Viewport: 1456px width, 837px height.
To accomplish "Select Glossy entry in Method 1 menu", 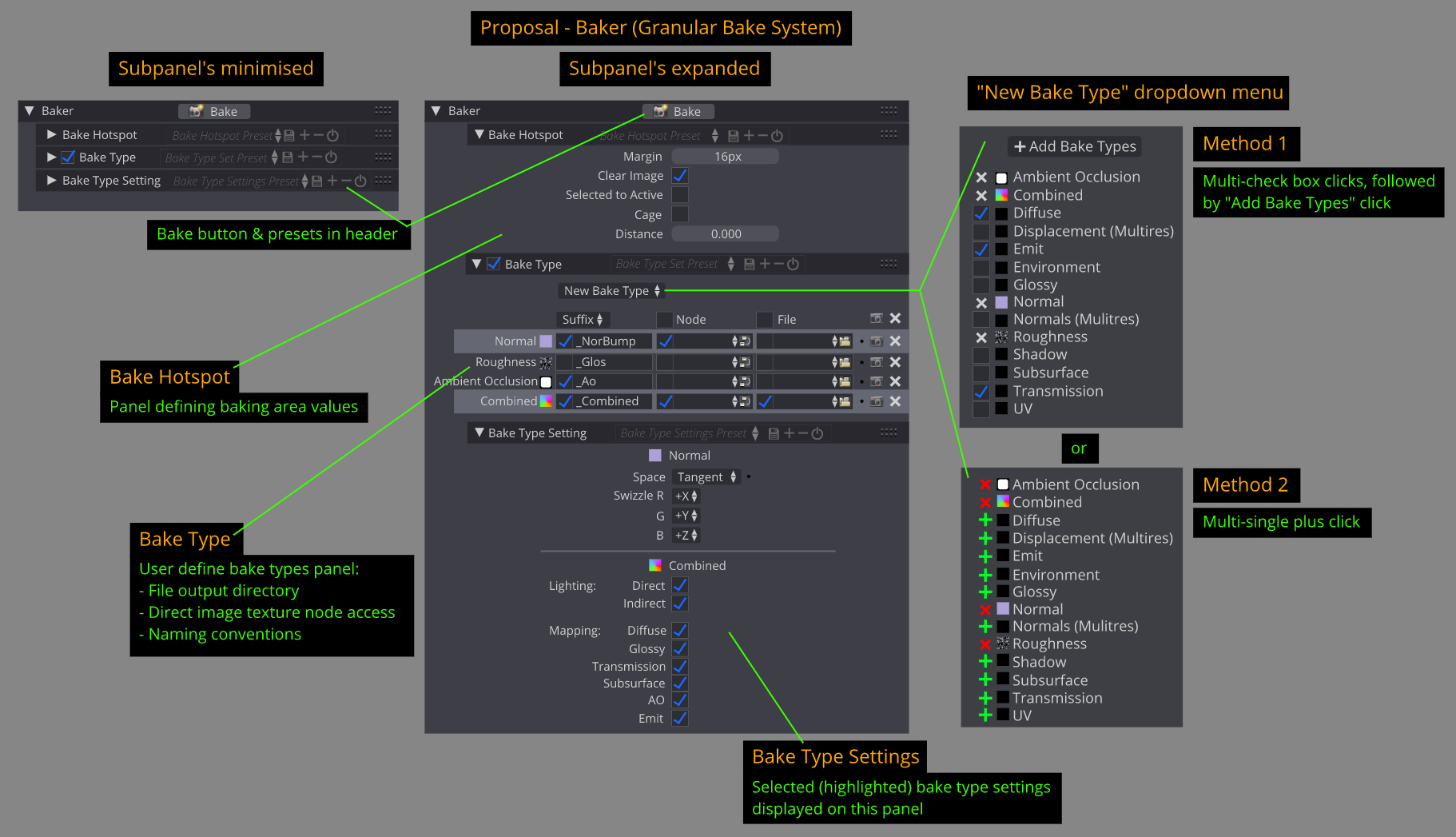I will pyautogui.click(x=1035, y=285).
